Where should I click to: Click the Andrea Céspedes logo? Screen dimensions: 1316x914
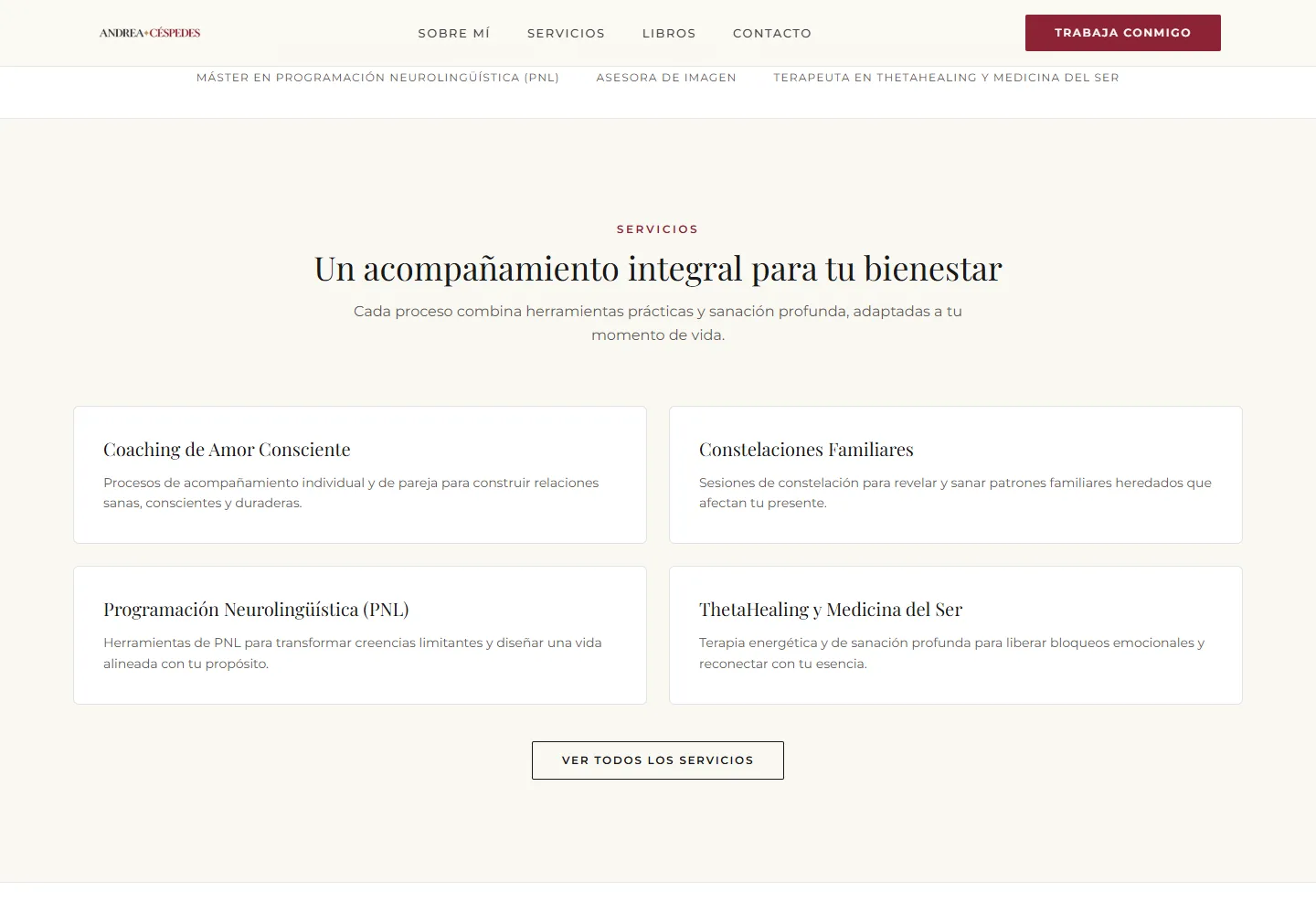click(x=150, y=33)
